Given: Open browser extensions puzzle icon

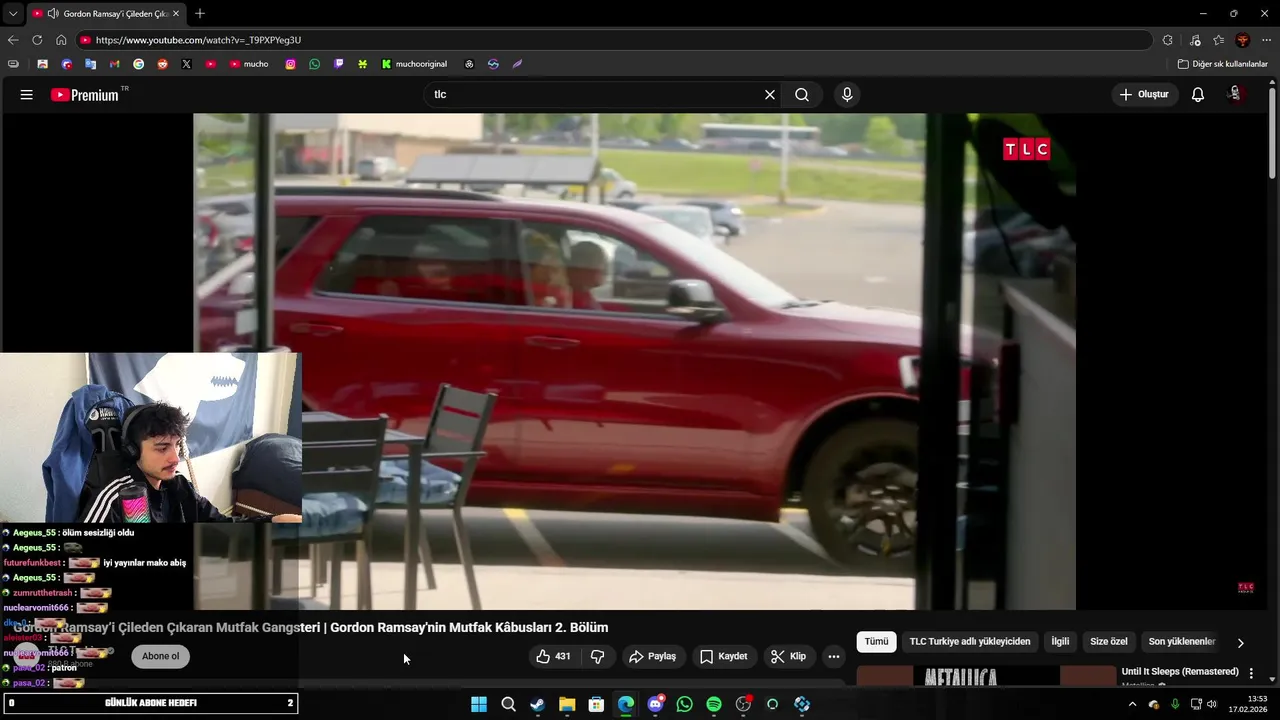Looking at the screenshot, I should [1167, 40].
